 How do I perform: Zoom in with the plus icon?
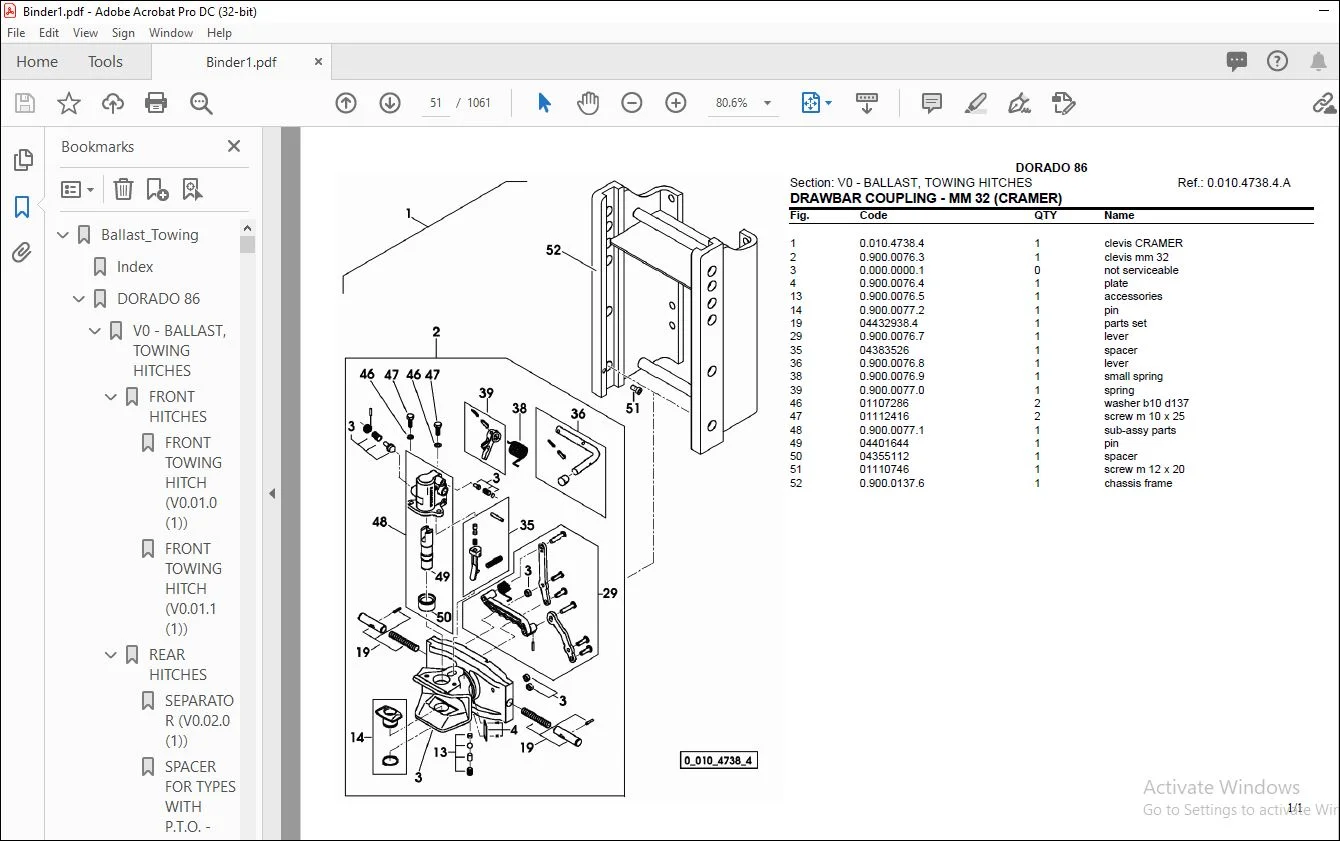[676, 103]
